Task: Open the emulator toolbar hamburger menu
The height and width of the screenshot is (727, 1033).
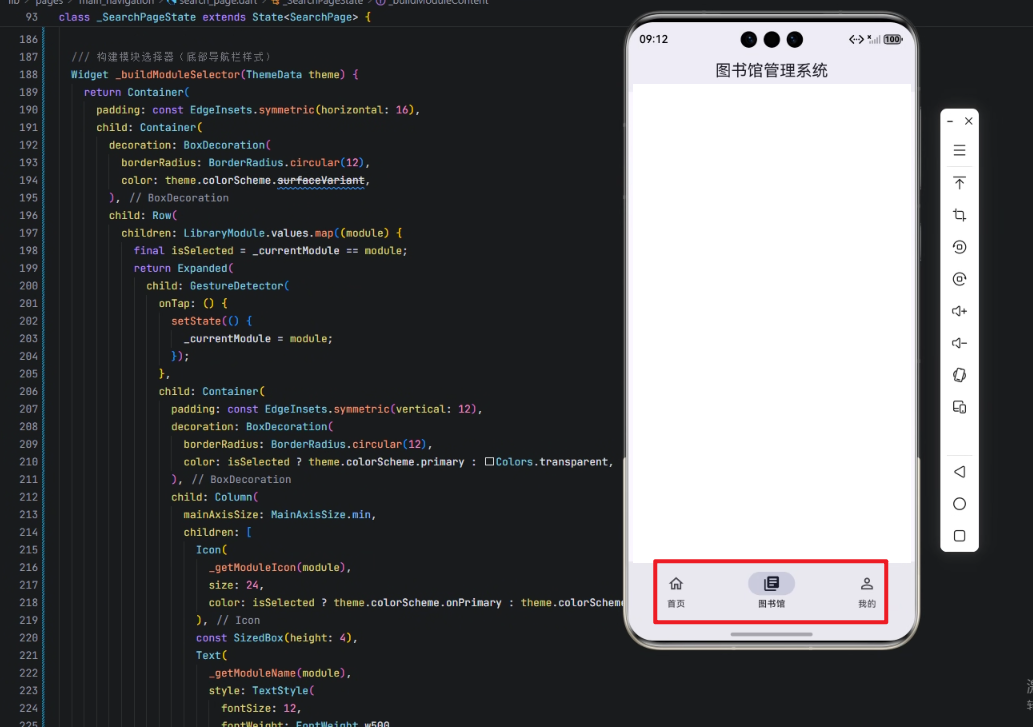Action: pos(959,151)
